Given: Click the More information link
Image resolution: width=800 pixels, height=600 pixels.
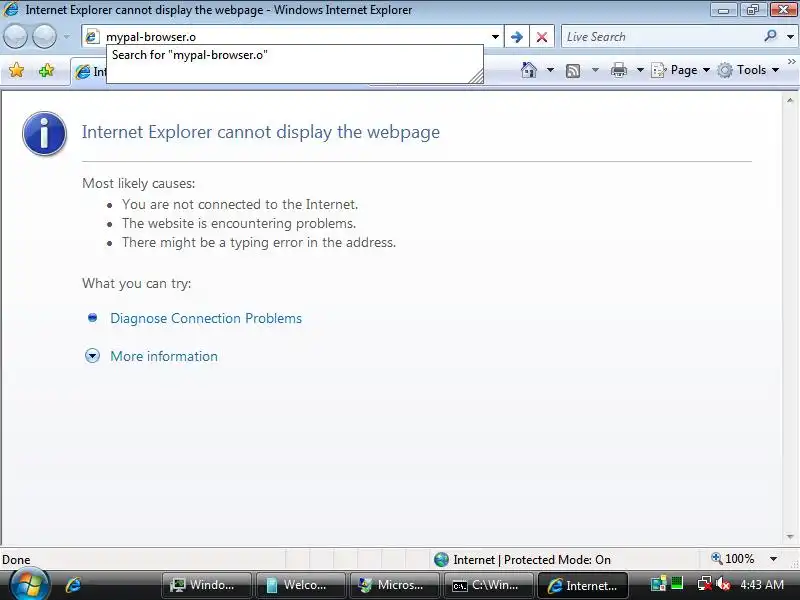Looking at the screenshot, I should 164,356.
